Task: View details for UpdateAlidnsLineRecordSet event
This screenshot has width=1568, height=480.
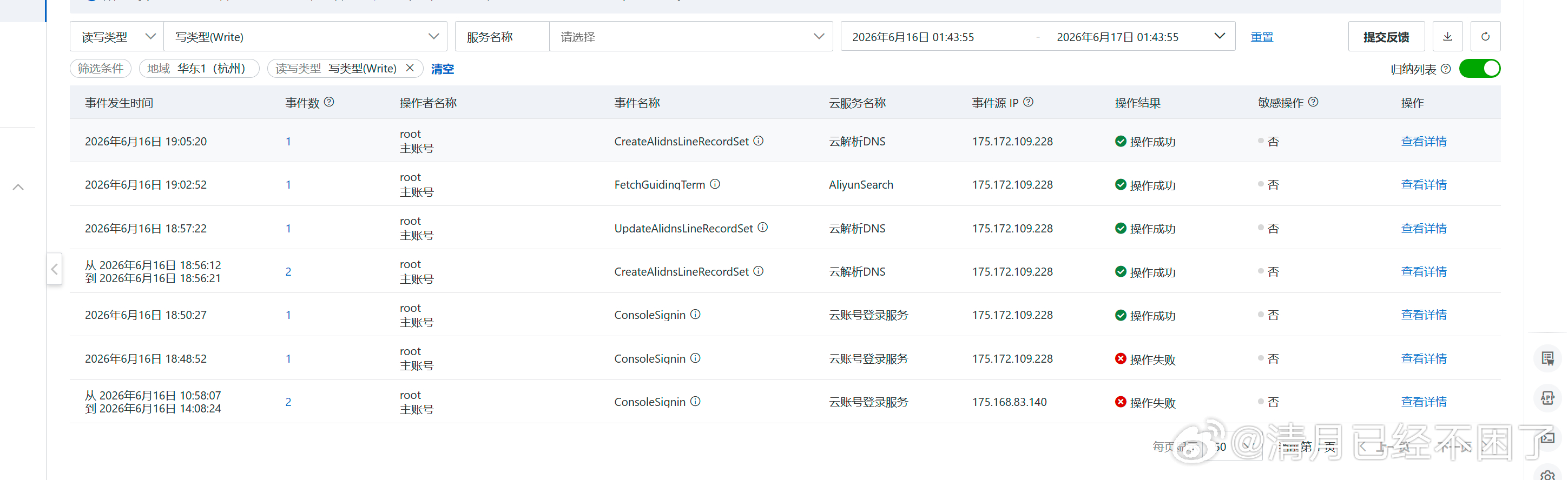Action: [1424, 228]
